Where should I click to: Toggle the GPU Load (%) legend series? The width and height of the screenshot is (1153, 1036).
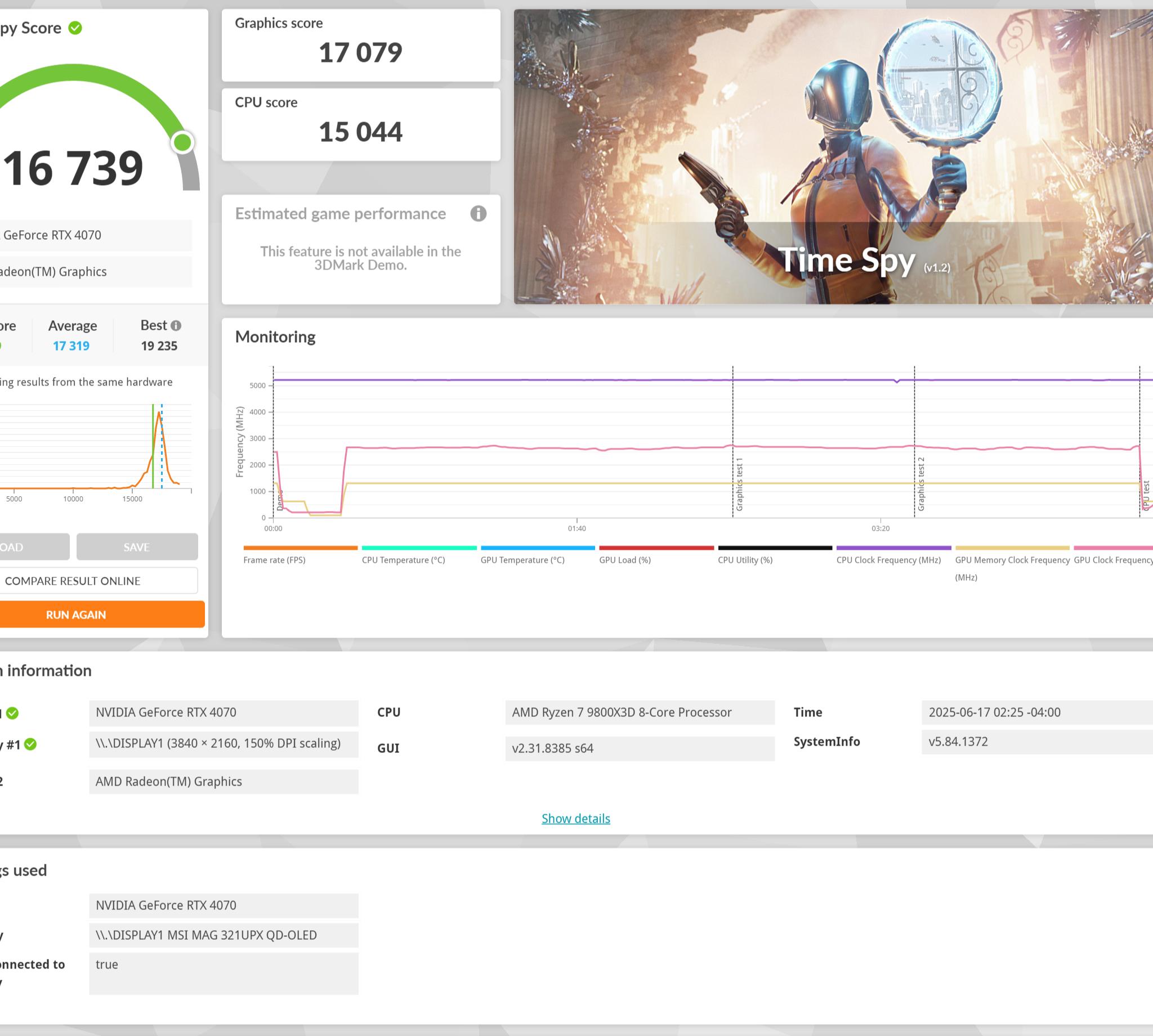coord(656,555)
